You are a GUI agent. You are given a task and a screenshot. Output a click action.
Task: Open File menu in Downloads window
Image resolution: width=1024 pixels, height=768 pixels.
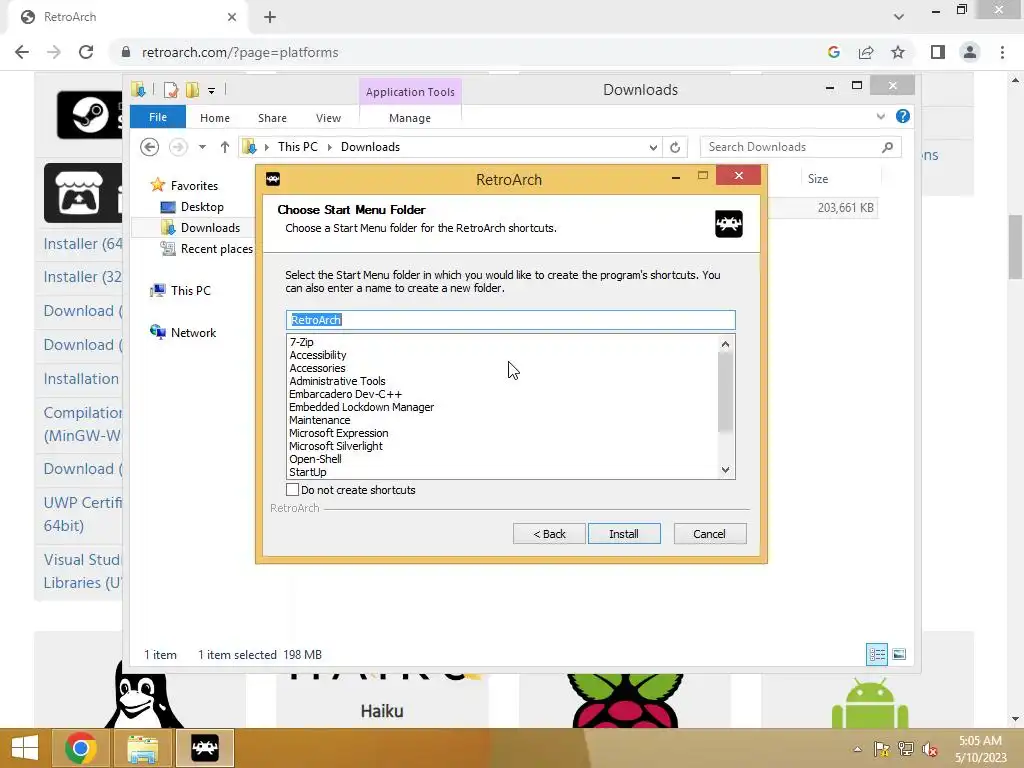(x=158, y=117)
